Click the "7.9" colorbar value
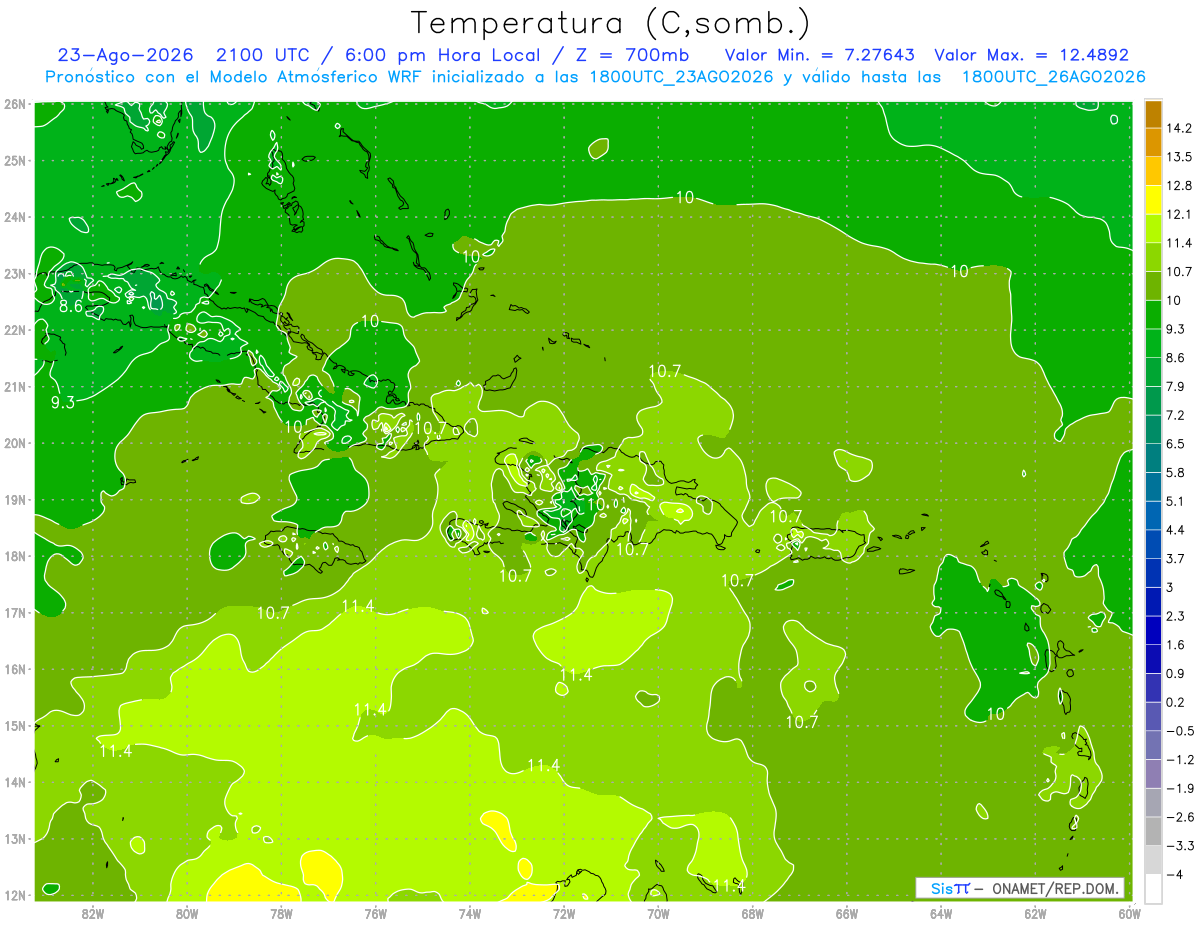The width and height of the screenshot is (1200, 927). click(x=1175, y=386)
